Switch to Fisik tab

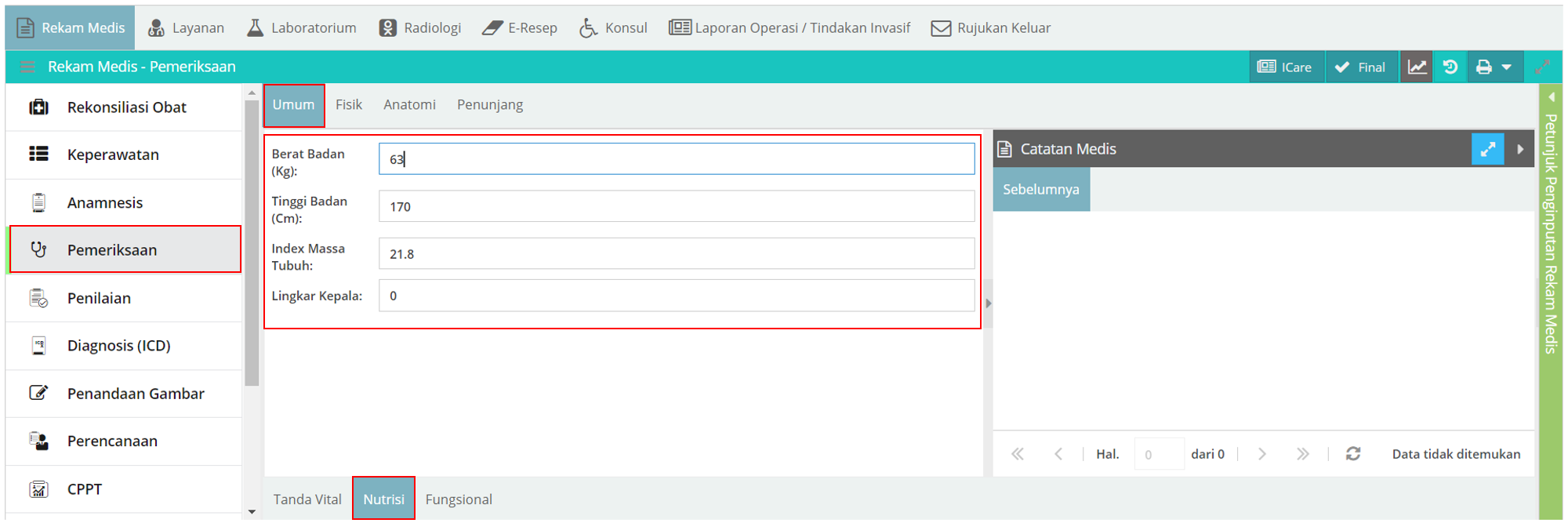click(349, 105)
